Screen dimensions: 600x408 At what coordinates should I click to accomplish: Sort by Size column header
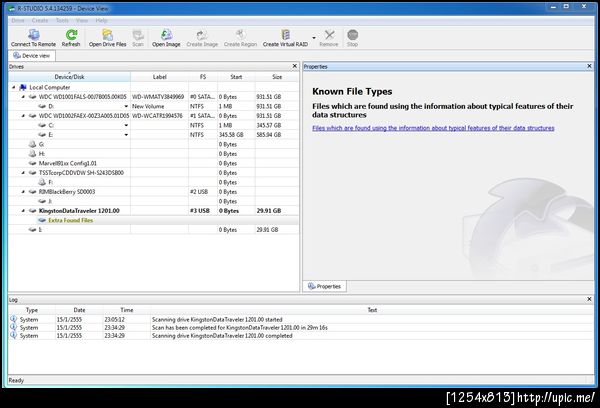click(277, 77)
